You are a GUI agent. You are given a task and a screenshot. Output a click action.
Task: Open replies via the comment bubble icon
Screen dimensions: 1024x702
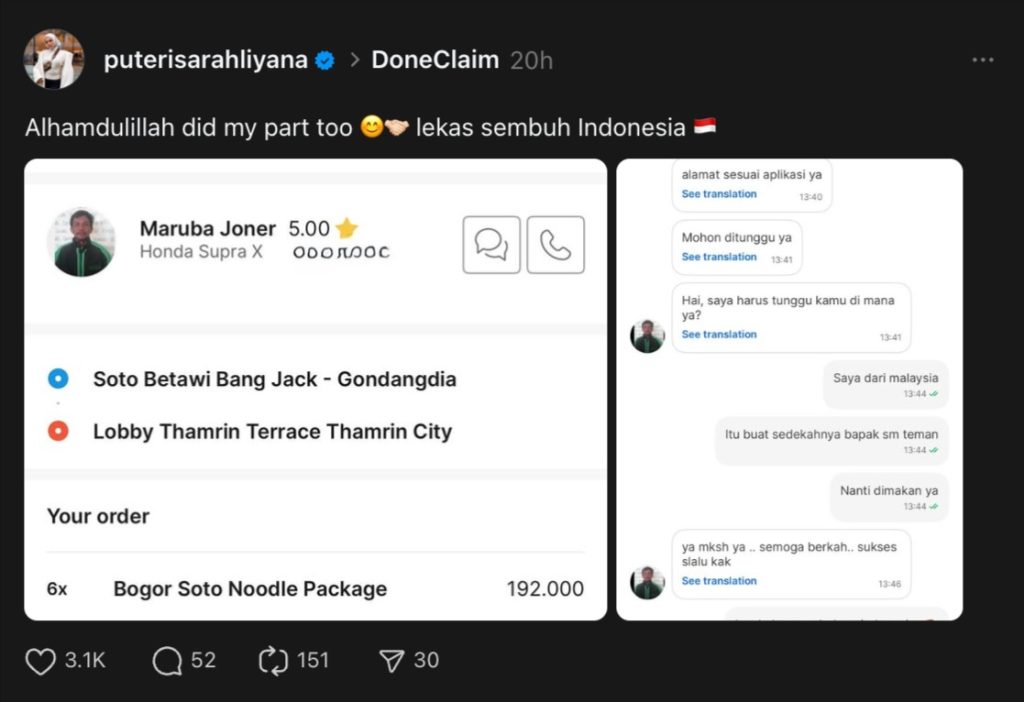(x=167, y=661)
